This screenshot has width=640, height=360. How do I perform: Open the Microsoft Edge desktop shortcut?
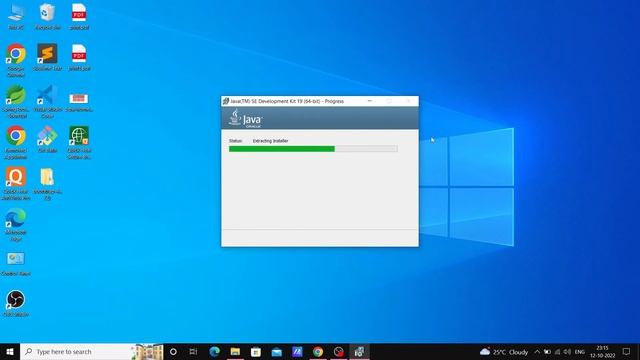[x=16, y=224]
